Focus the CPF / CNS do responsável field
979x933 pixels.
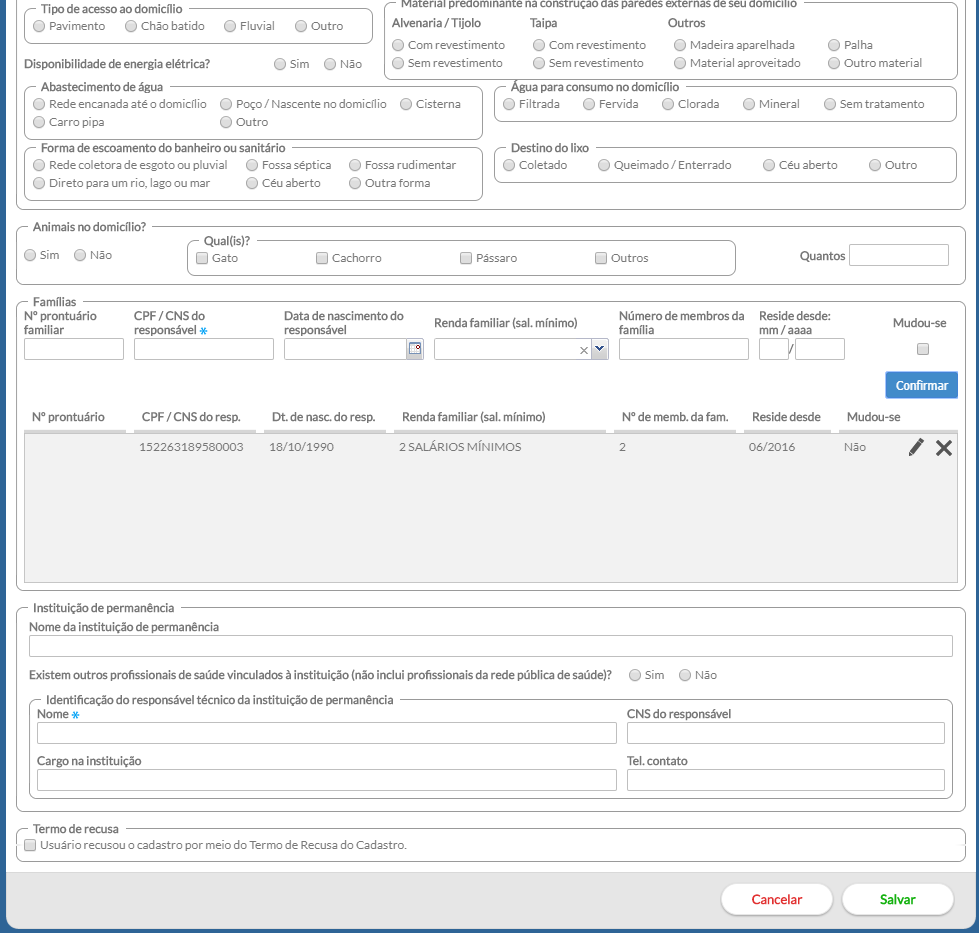[x=204, y=349]
